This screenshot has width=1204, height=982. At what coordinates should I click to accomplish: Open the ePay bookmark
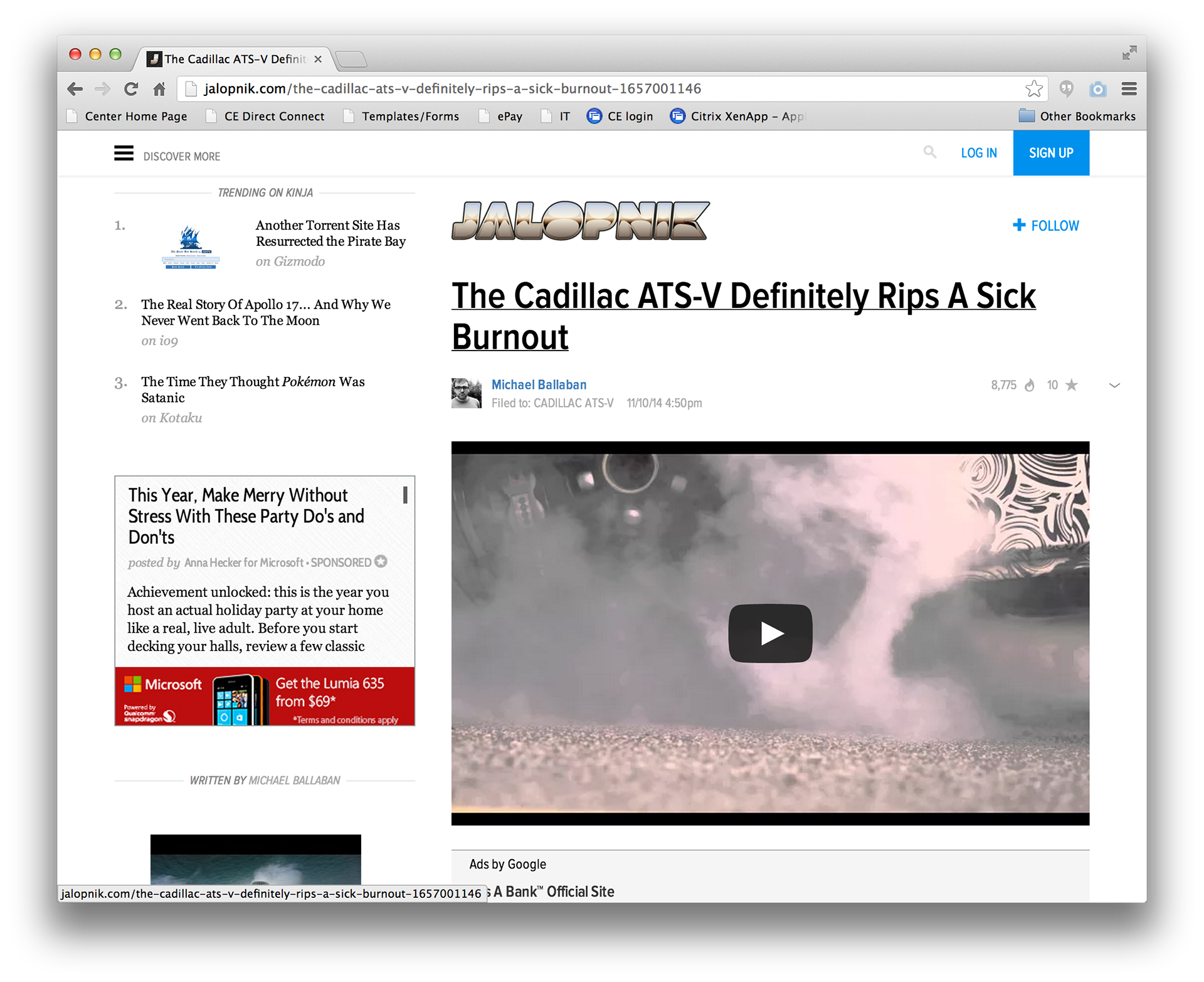pyautogui.click(x=501, y=117)
